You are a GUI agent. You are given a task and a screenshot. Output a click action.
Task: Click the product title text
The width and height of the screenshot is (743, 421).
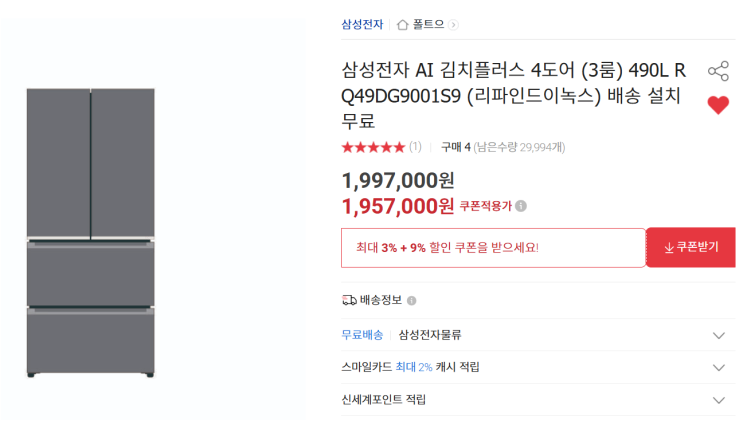click(513, 95)
